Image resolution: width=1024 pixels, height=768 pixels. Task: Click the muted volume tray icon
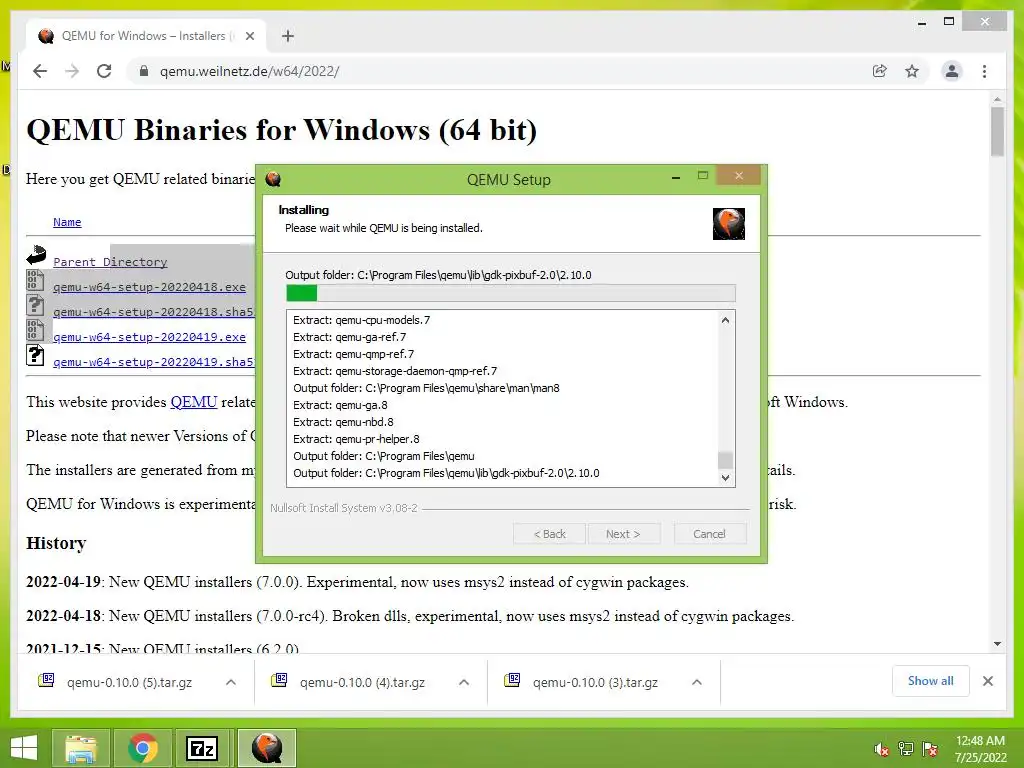(881, 749)
